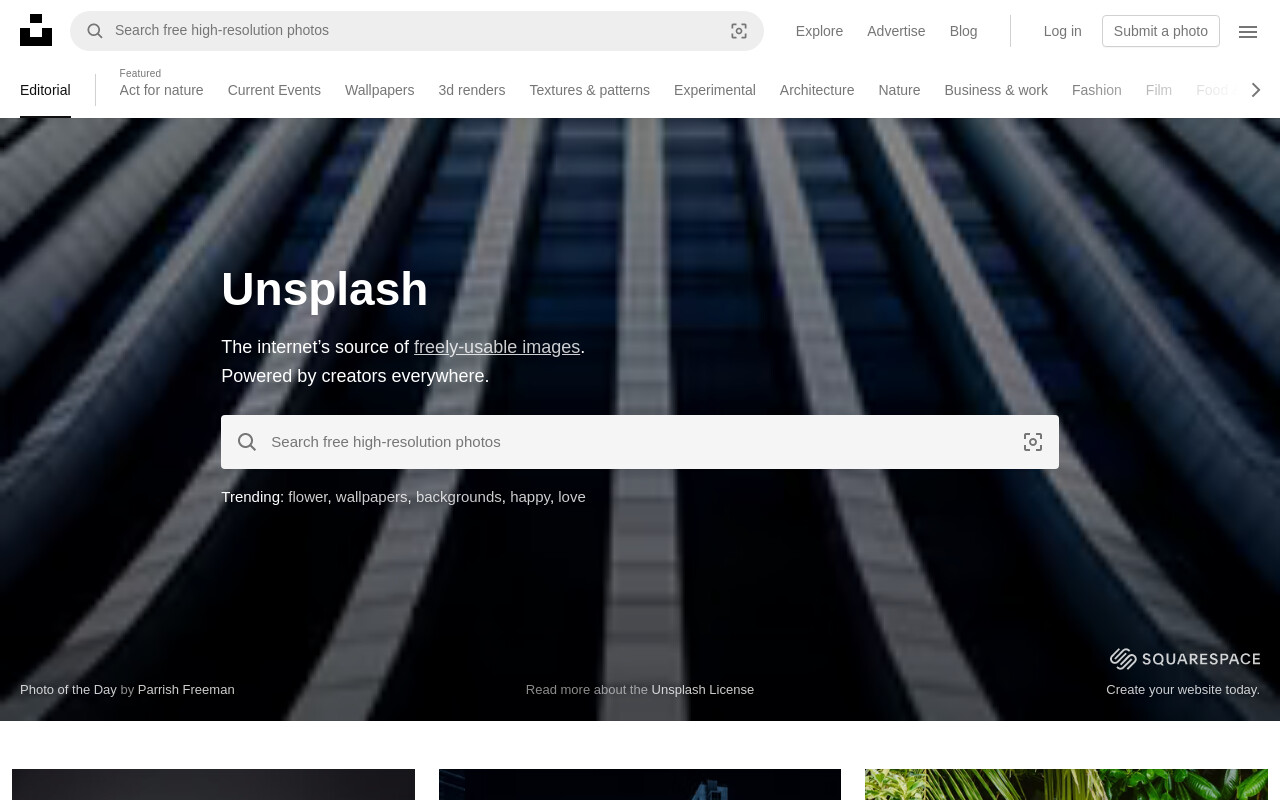Open the Architecture topic

coord(817,90)
